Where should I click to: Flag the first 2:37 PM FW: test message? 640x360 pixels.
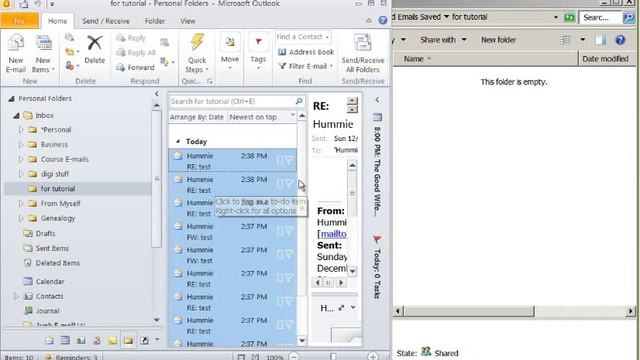click(289, 231)
